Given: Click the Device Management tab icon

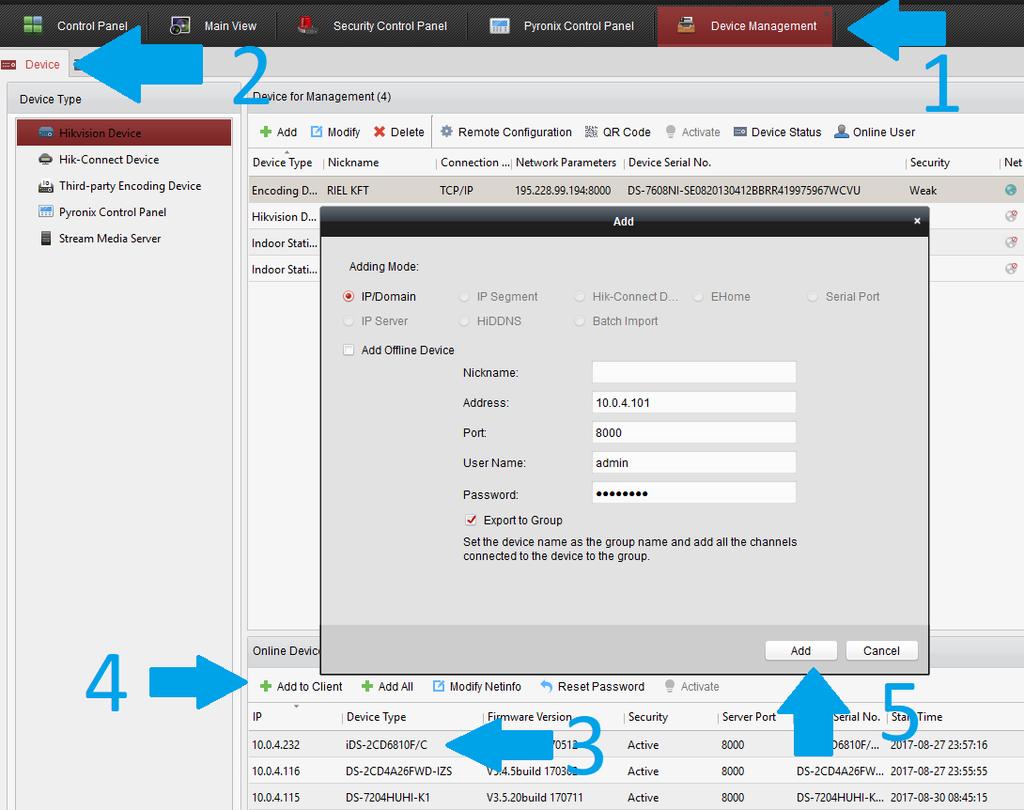Looking at the screenshot, I should pos(686,25).
